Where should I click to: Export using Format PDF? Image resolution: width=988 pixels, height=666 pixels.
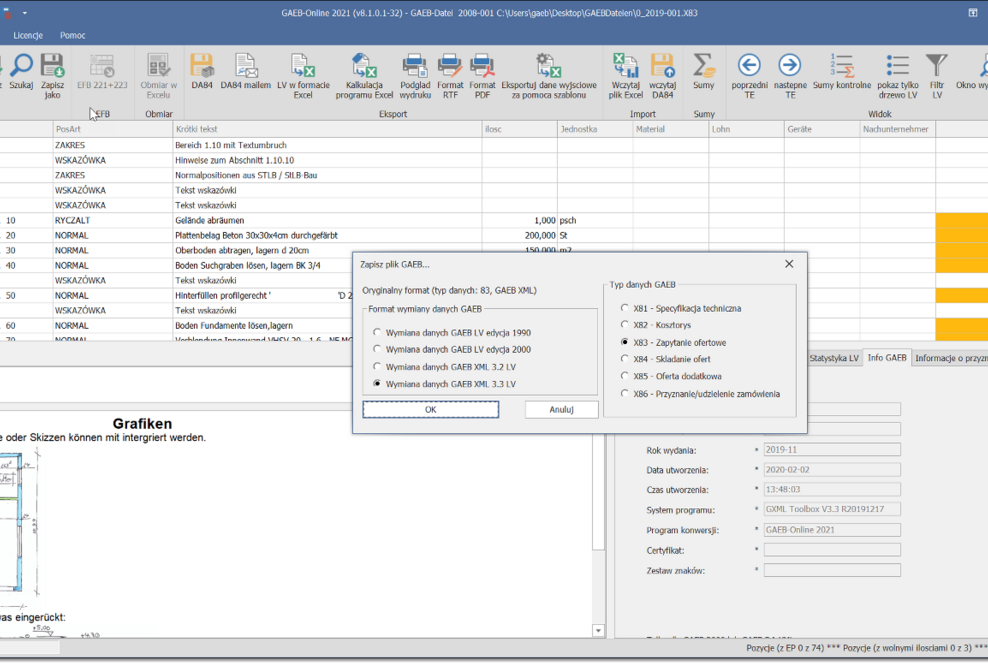pyautogui.click(x=482, y=78)
